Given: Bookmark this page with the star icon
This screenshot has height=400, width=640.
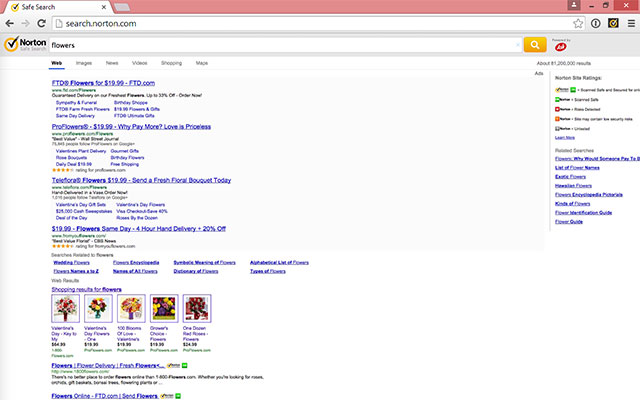Looking at the screenshot, I should (578, 24).
